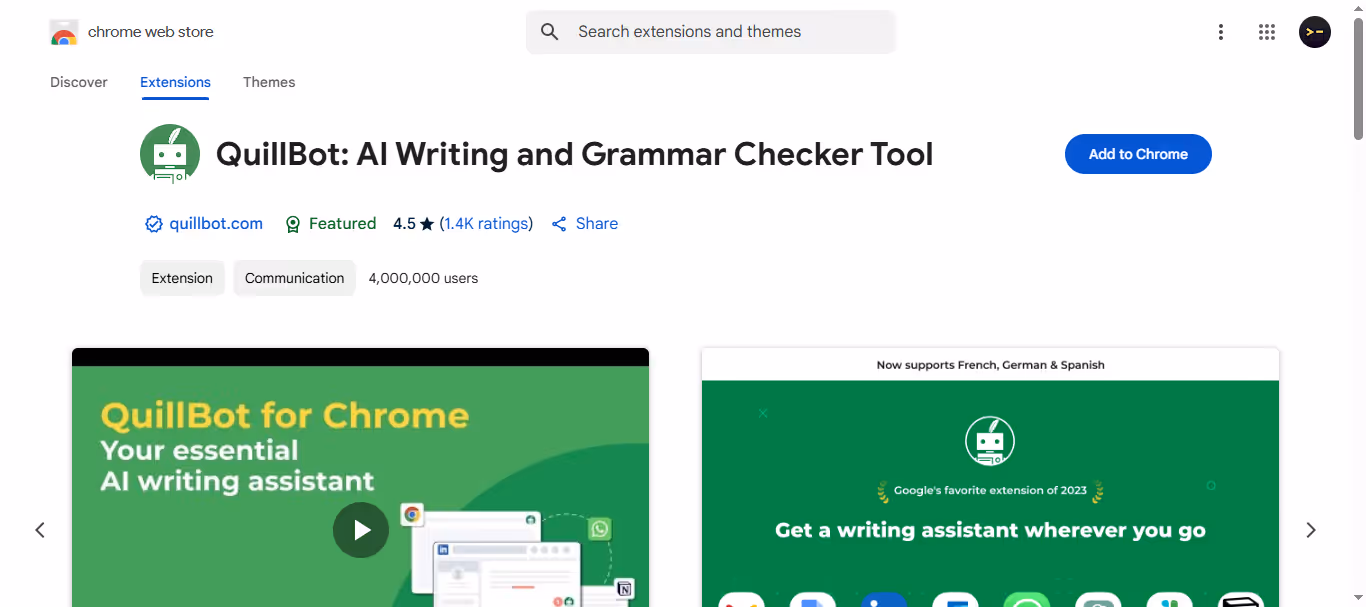Switch to the Discover tab
Screen dimensions: 1366x607
[x=79, y=82]
